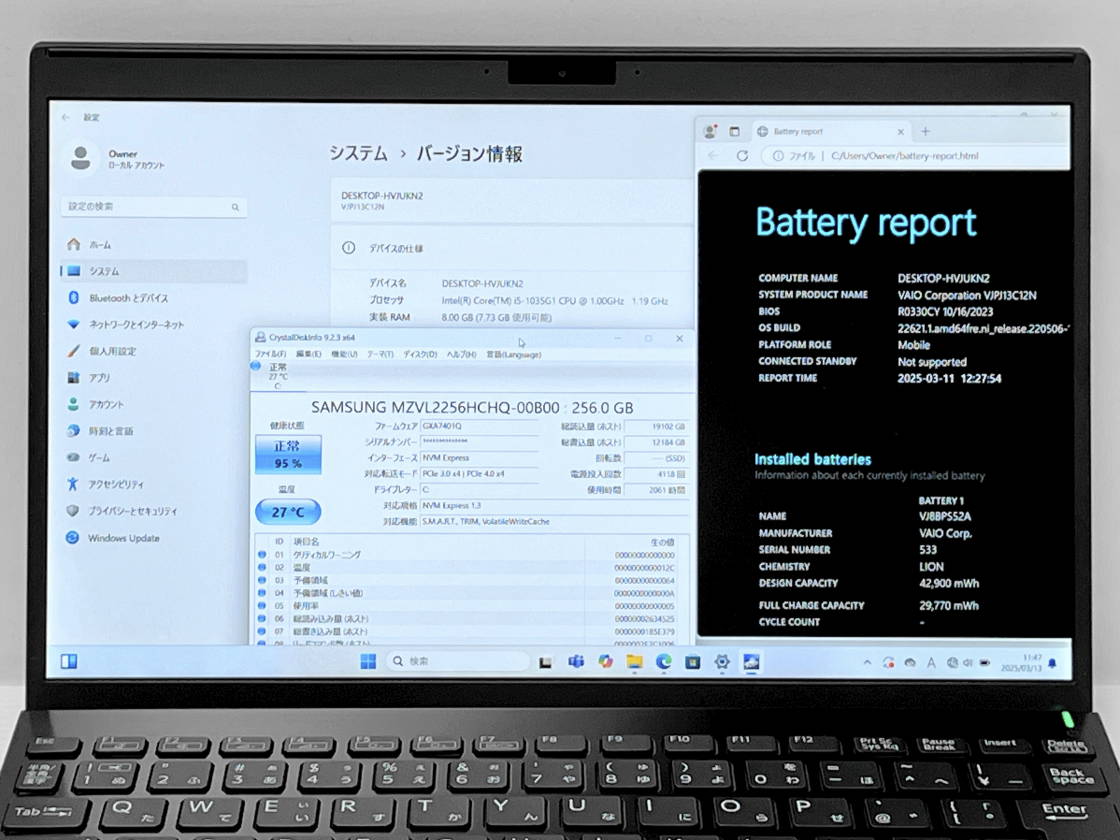Click the インターフェース value NVM Express
Screen dimensions: 1120x840
(479, 458)
